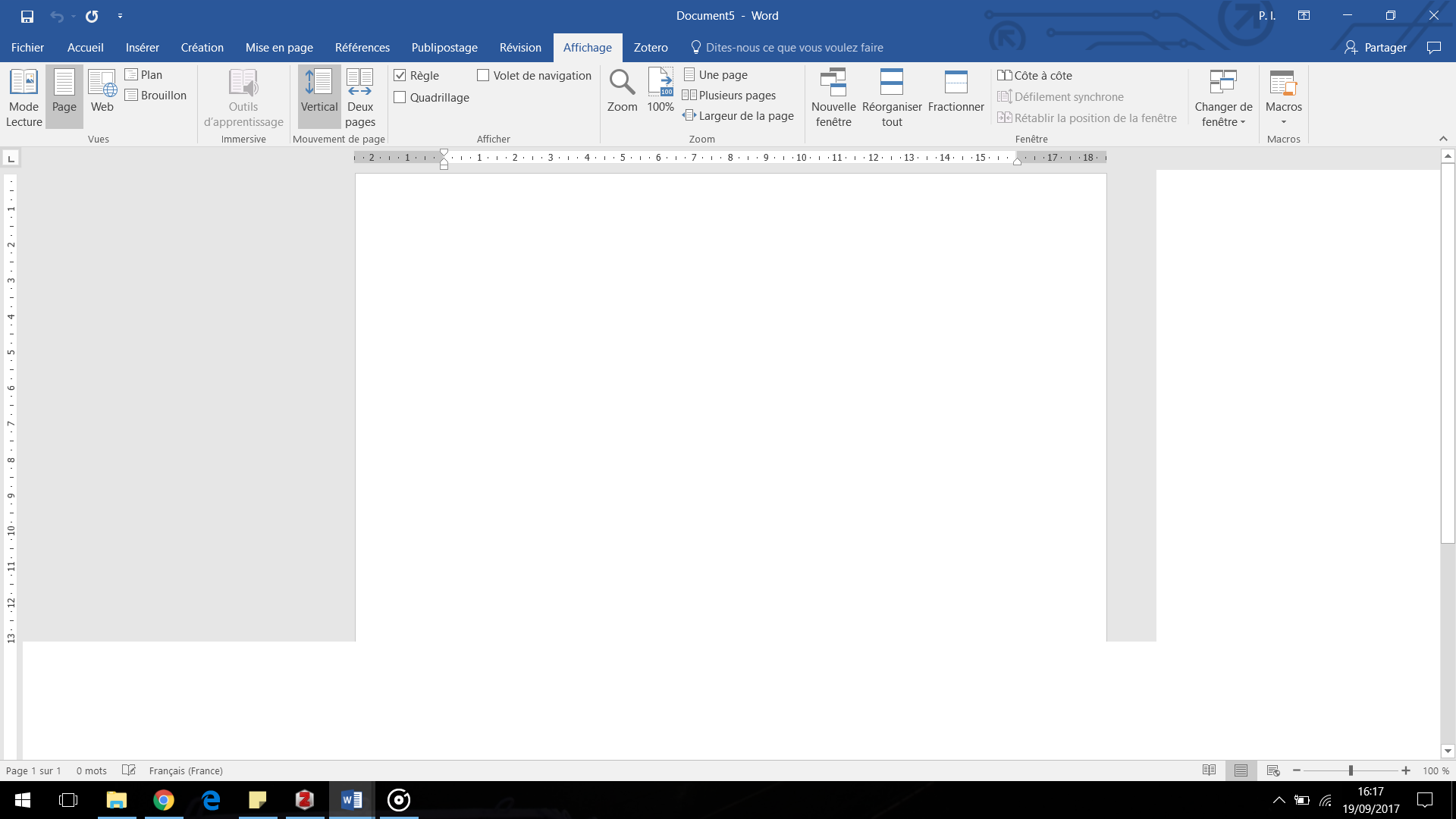Open the Zoom dialog magnifier
This screenshot has width=1456, height=819.
pos(622,91)
